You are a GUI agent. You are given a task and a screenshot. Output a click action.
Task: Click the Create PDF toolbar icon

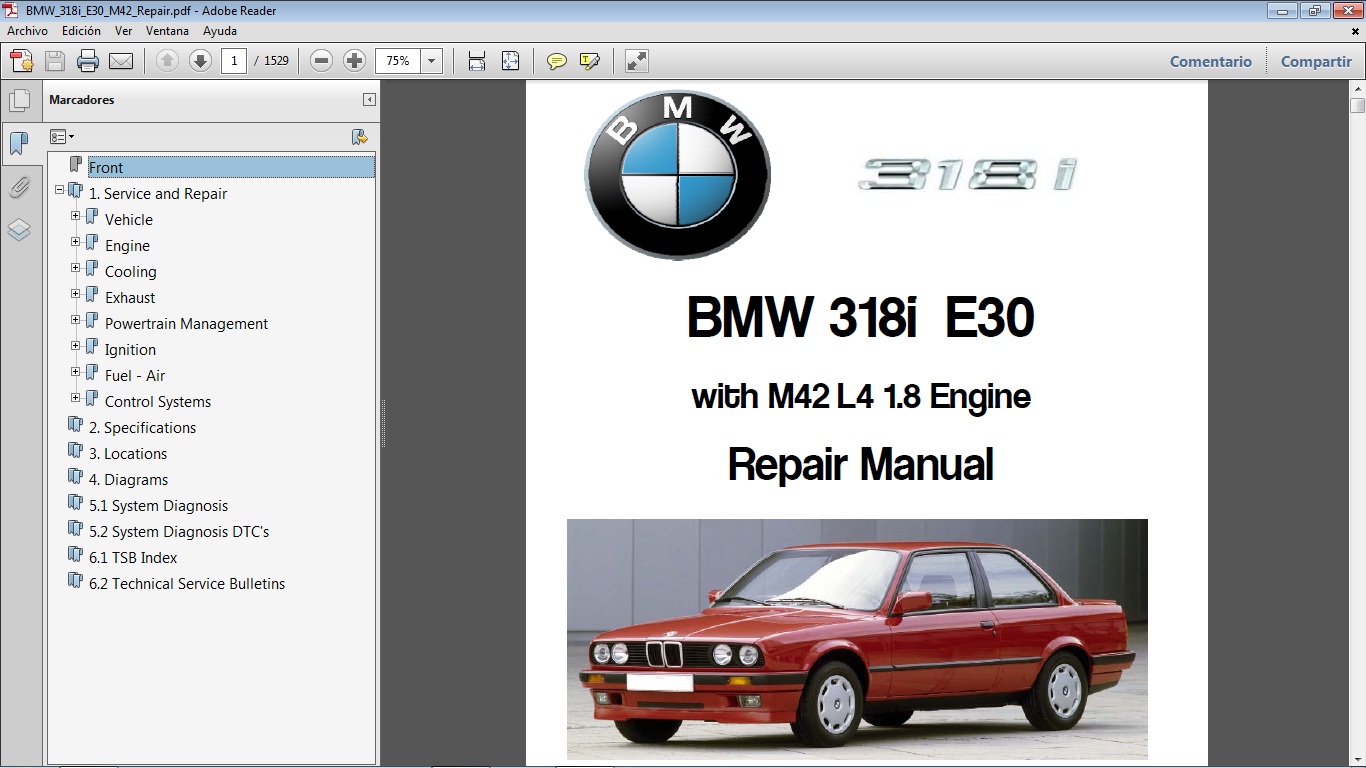tap(20, 60)
